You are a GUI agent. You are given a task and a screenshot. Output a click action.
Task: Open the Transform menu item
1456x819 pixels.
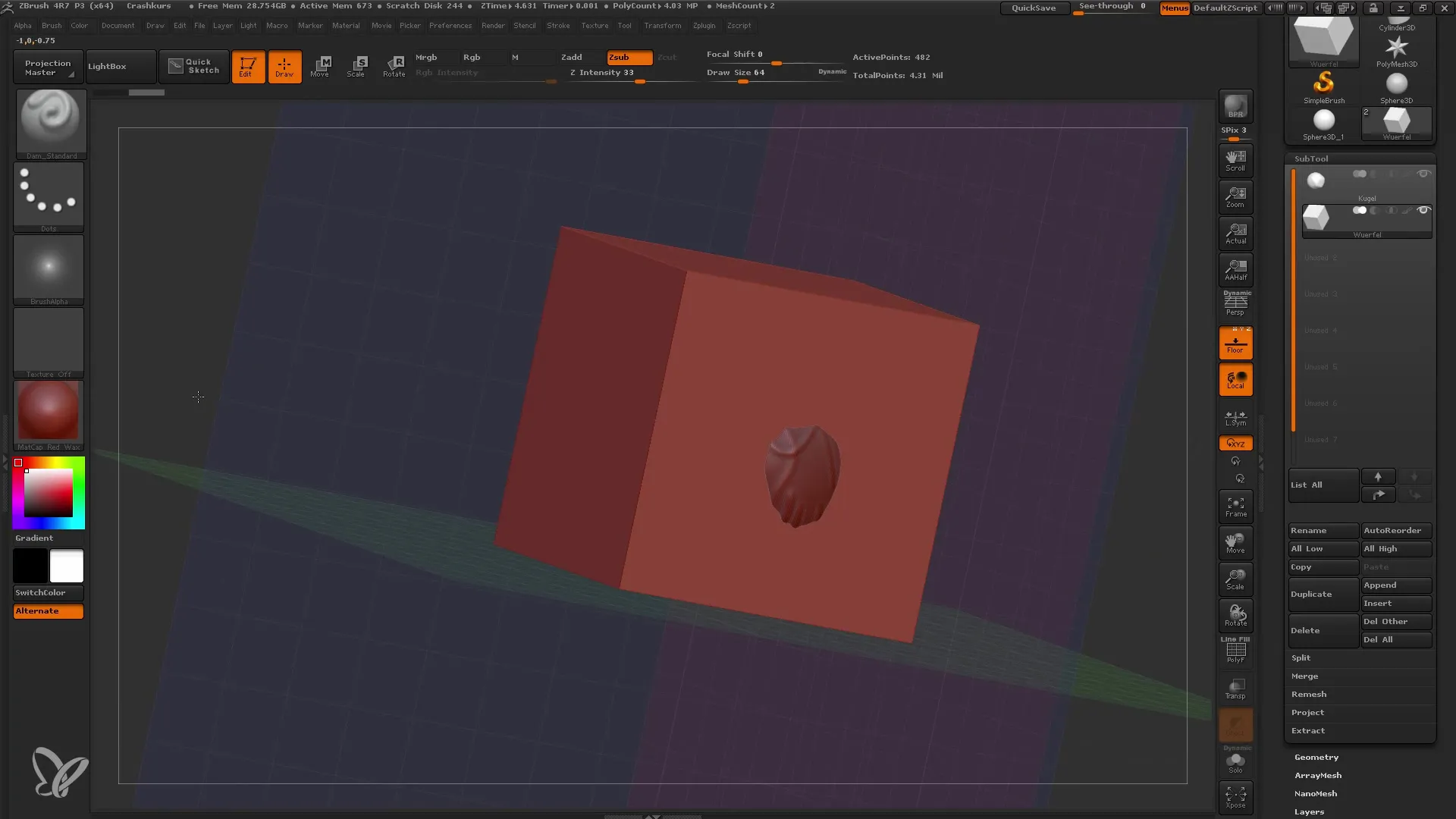tap(661, 25)
